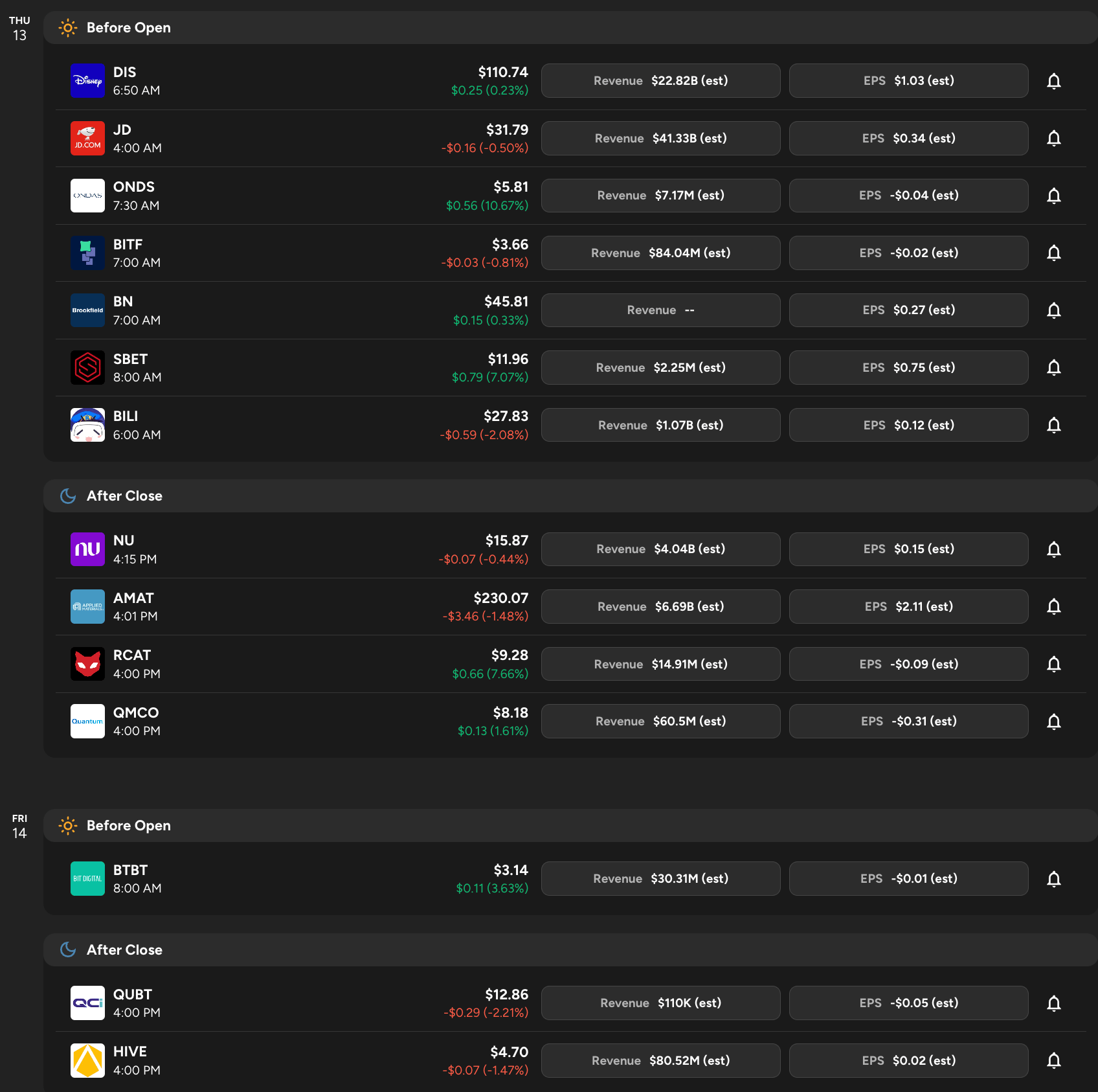
Task: Click the QCi logo for QUBT
Action: pyautogui.click(x=87, y=1003)
